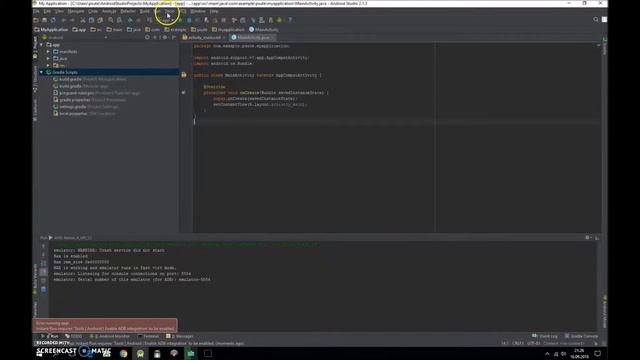Open the Event Log tab

[545, 336]
